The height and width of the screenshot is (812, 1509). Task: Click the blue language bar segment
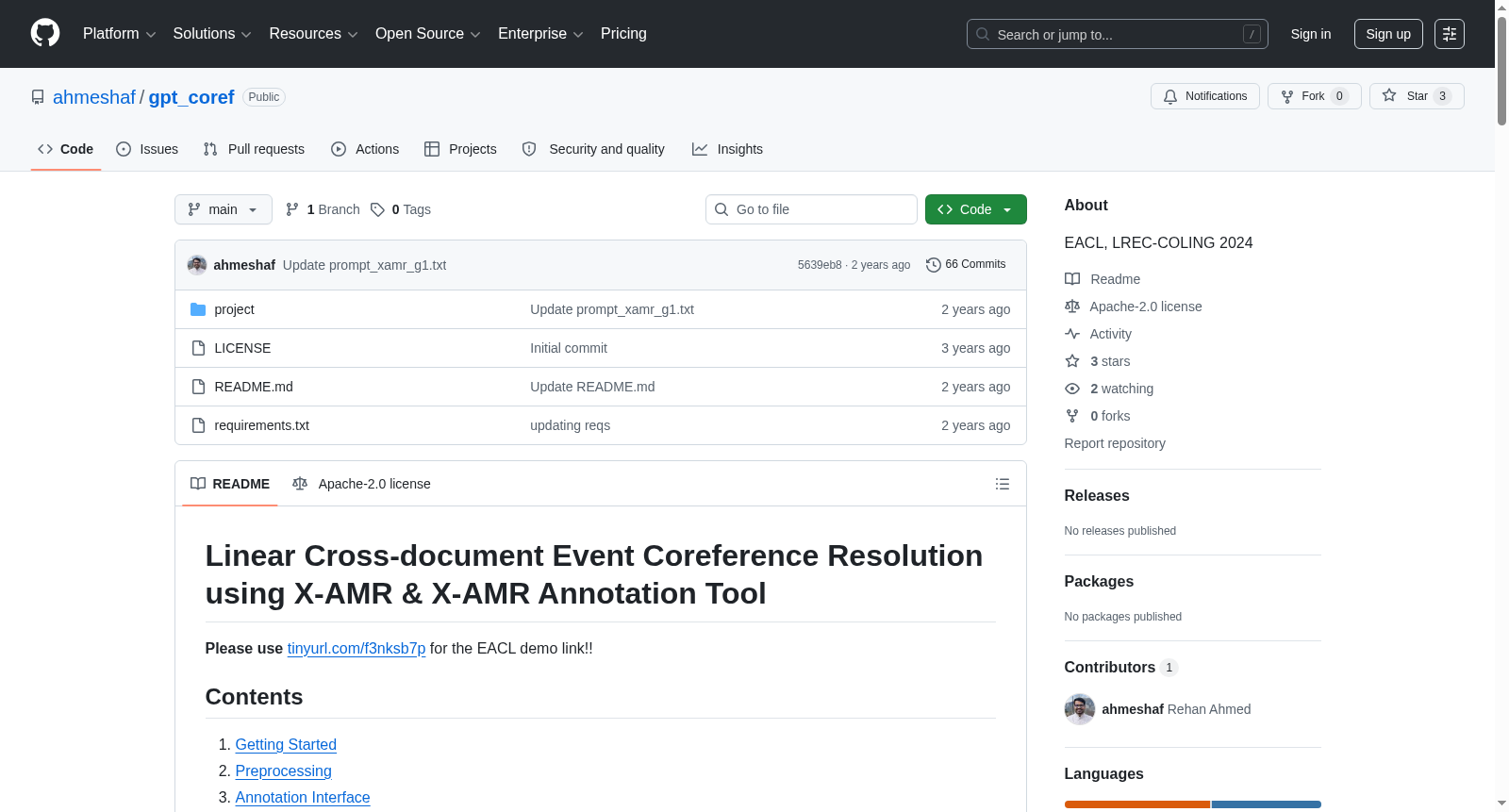[1267, 804]
